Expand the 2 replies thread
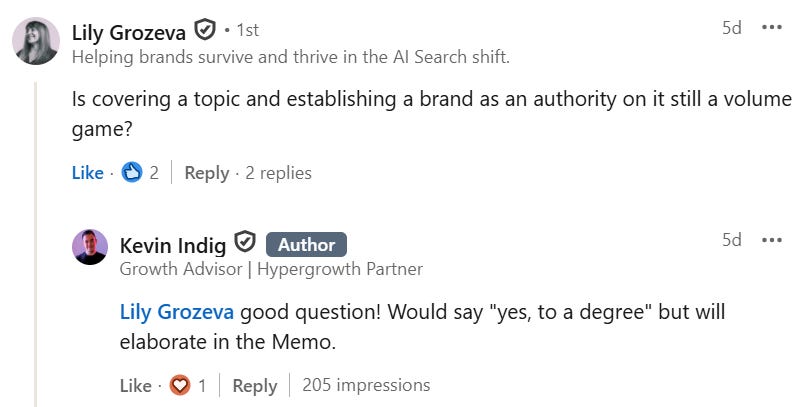 [x=278, y=173]
